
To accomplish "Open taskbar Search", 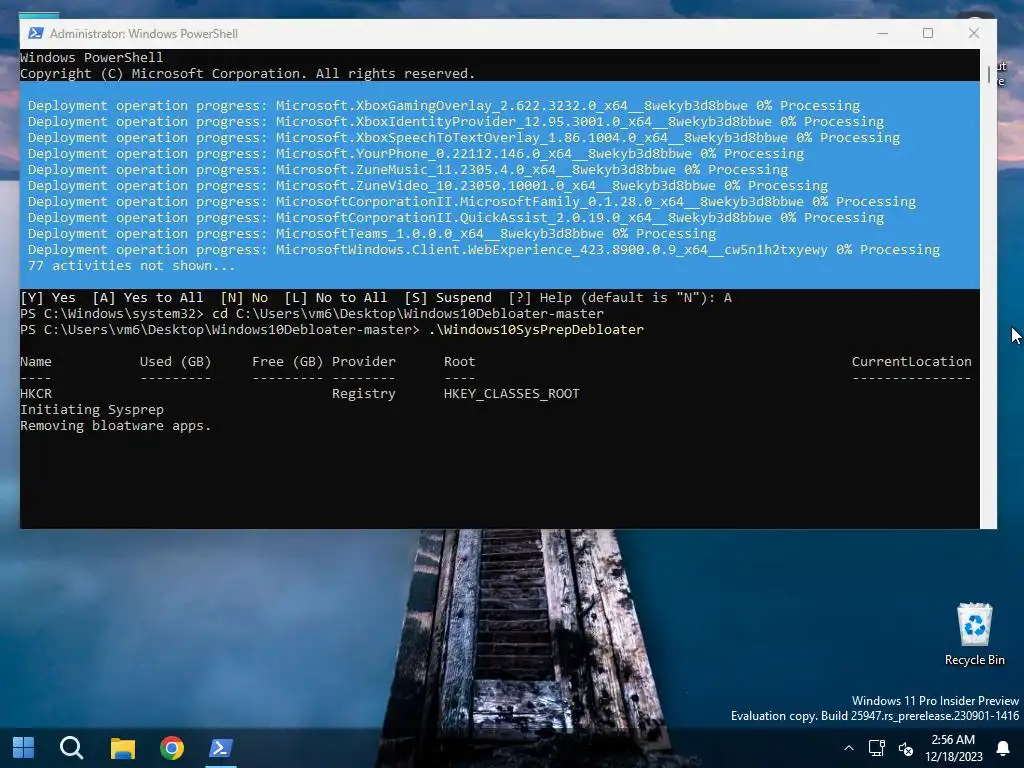I will pyautogui.click(x=71, y=748).
